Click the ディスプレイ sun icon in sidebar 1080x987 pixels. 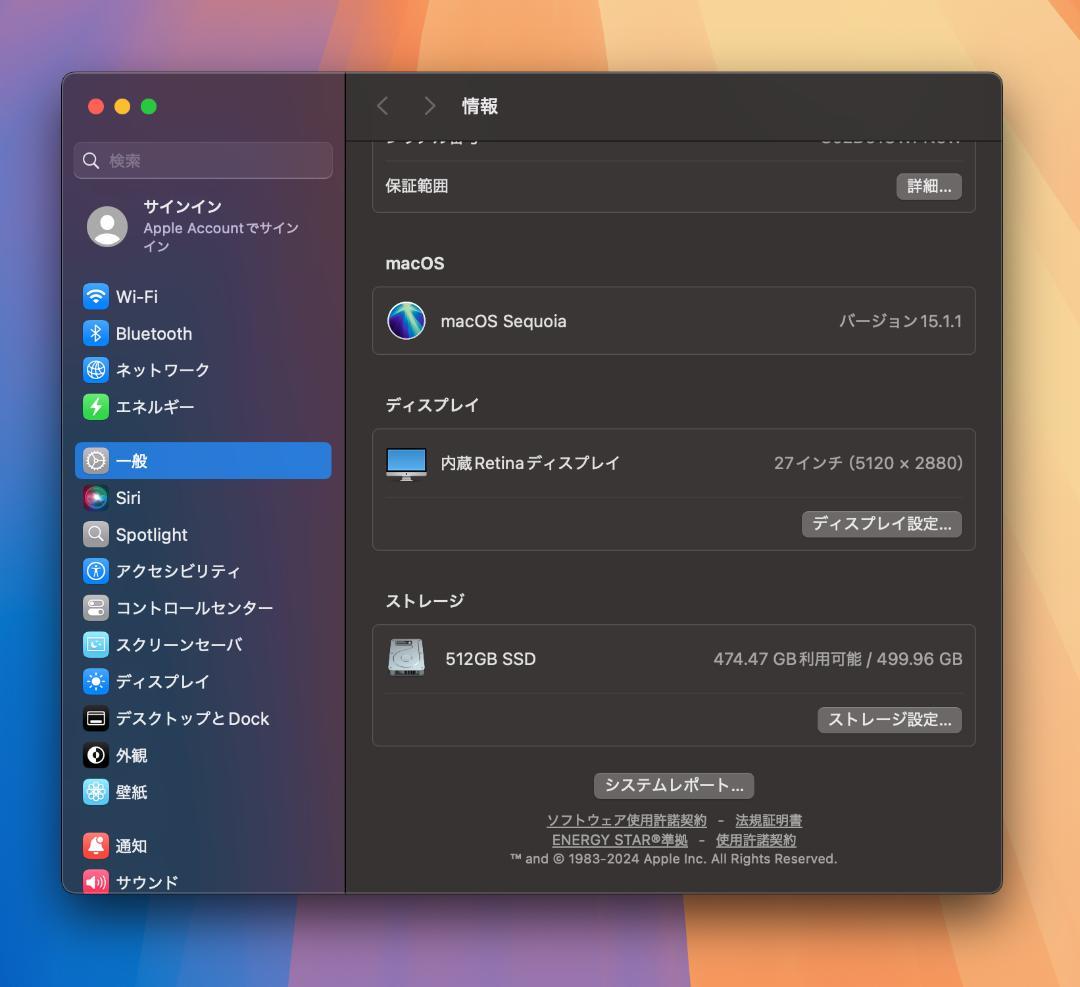click(x=96, y=682)
